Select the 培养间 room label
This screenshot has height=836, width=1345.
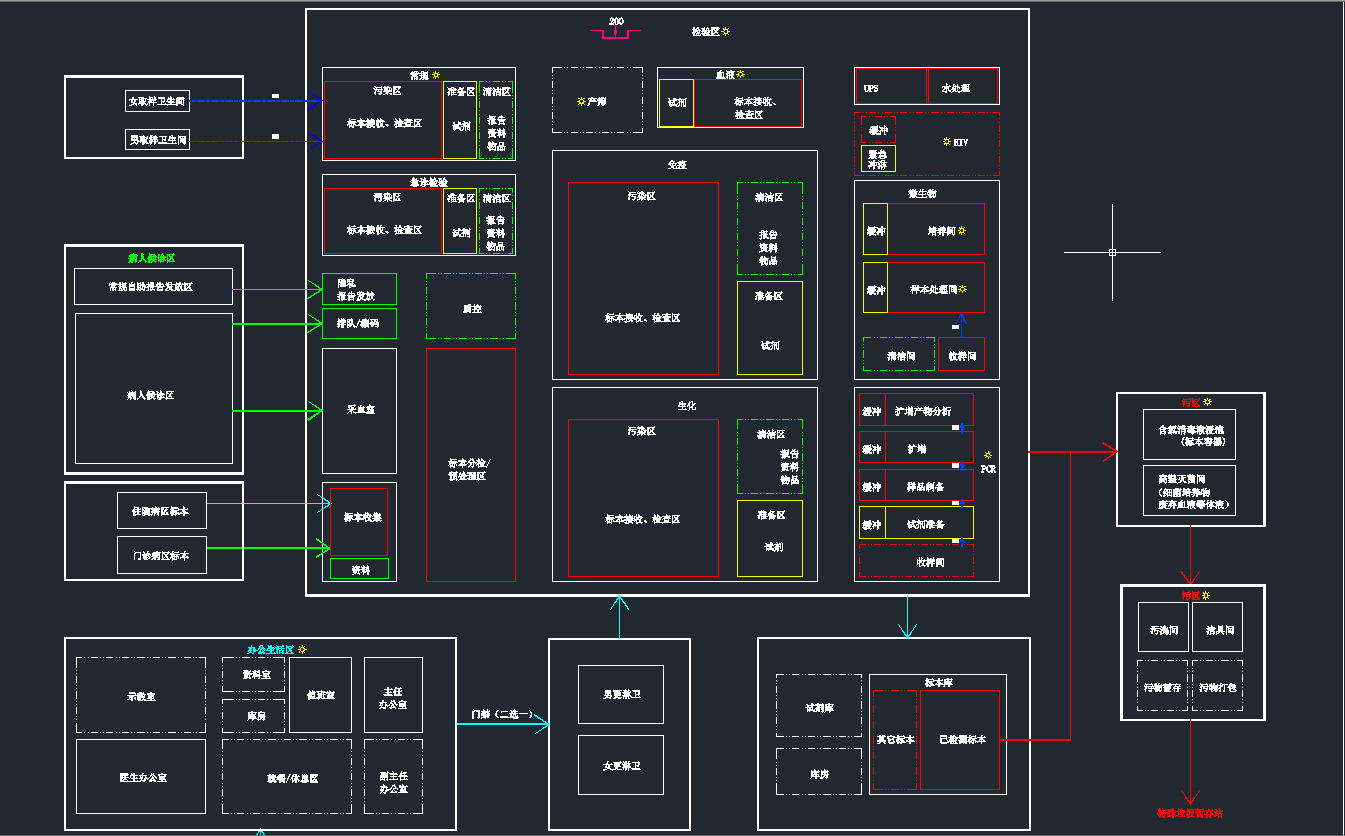tap(941, 231)
